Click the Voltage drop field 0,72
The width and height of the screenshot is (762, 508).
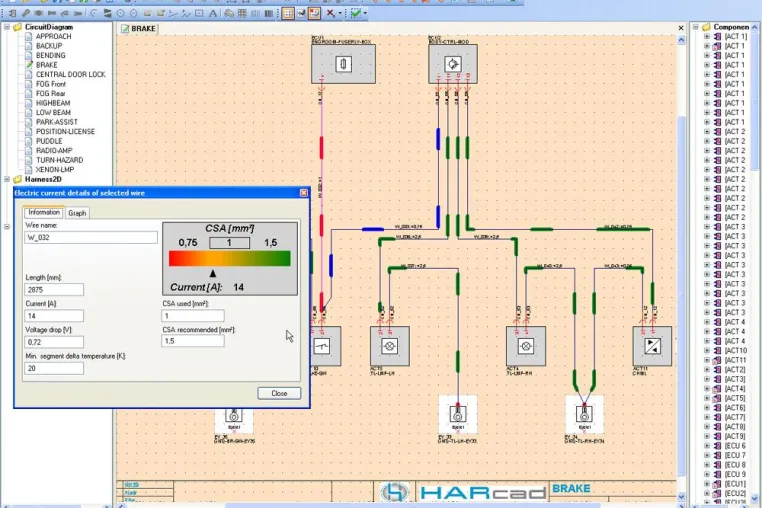click(x=54, y=342)
